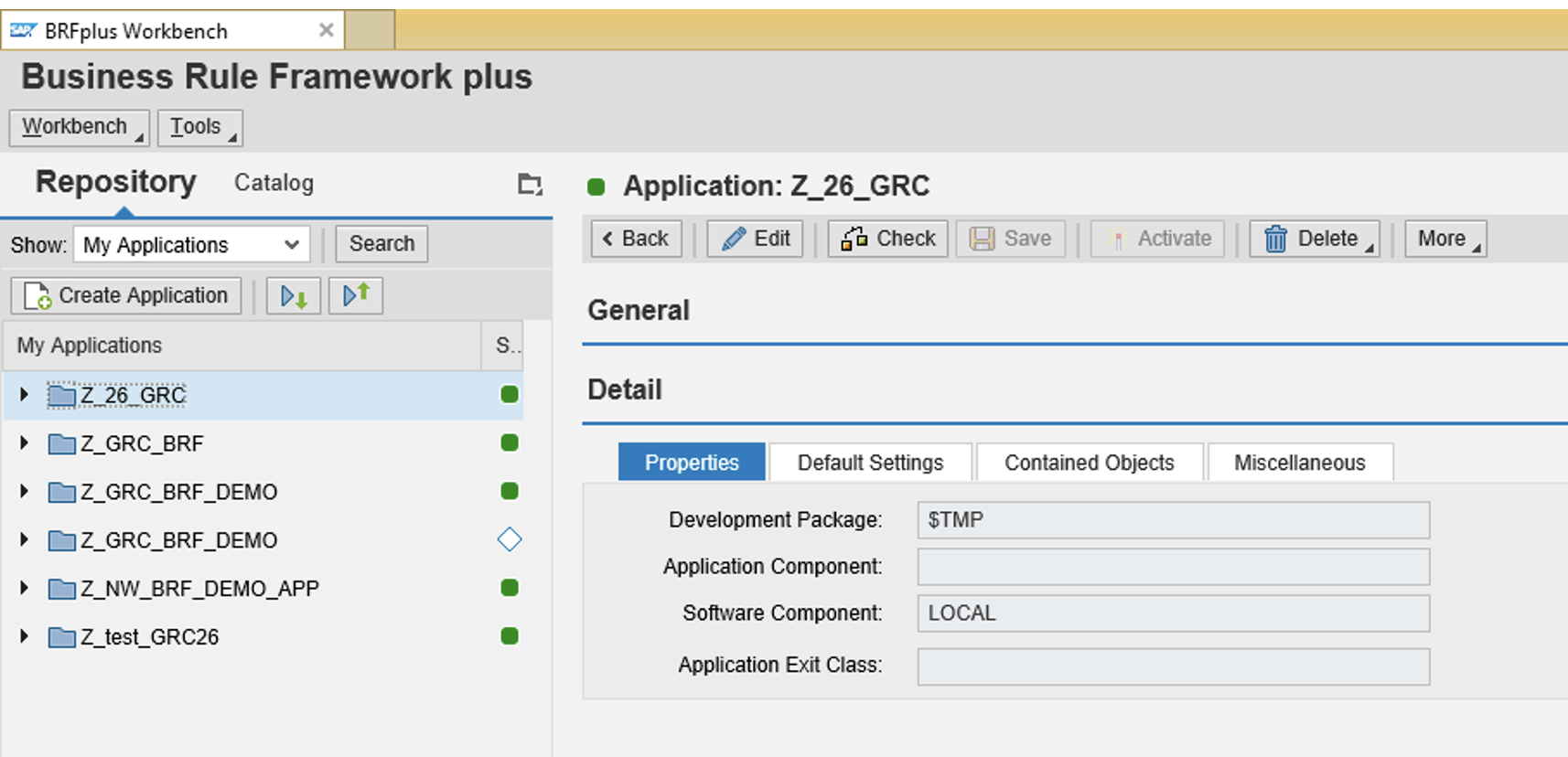Collapse the General section header
The height and width of the screenshot is (757, 1568).
pyautogui.click(x=639, y=310)
